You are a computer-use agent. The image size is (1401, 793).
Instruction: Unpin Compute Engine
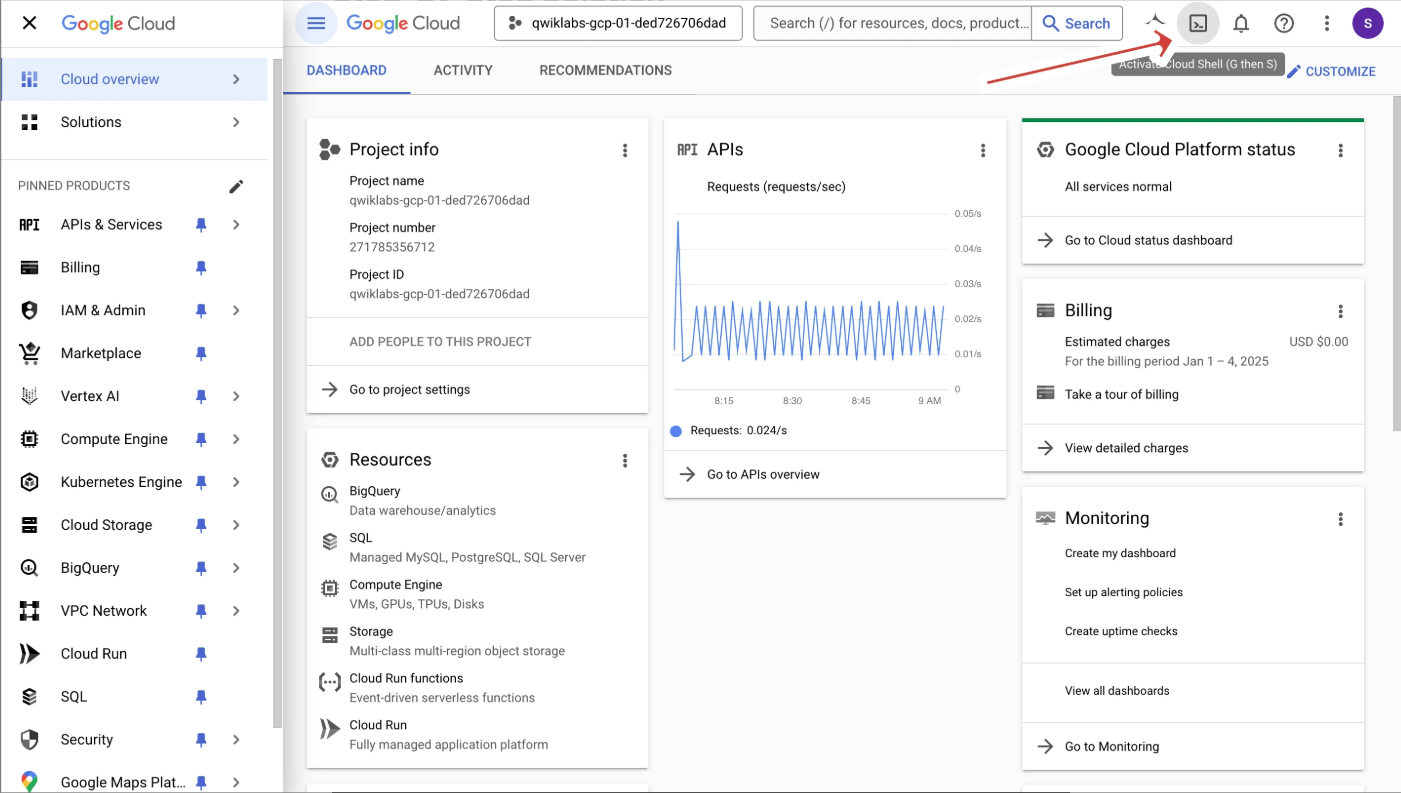201,440
